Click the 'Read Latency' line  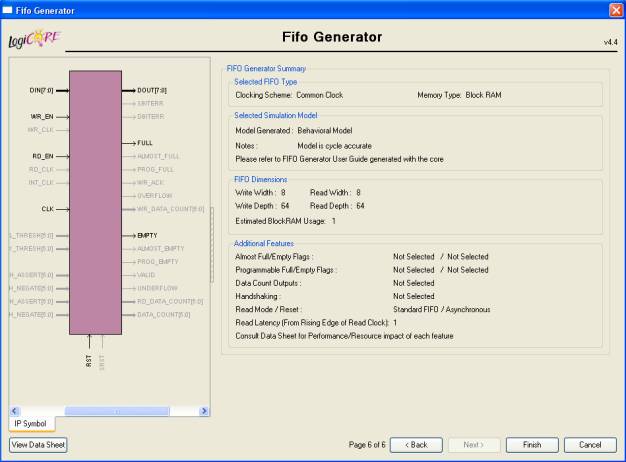click(316, 323)
